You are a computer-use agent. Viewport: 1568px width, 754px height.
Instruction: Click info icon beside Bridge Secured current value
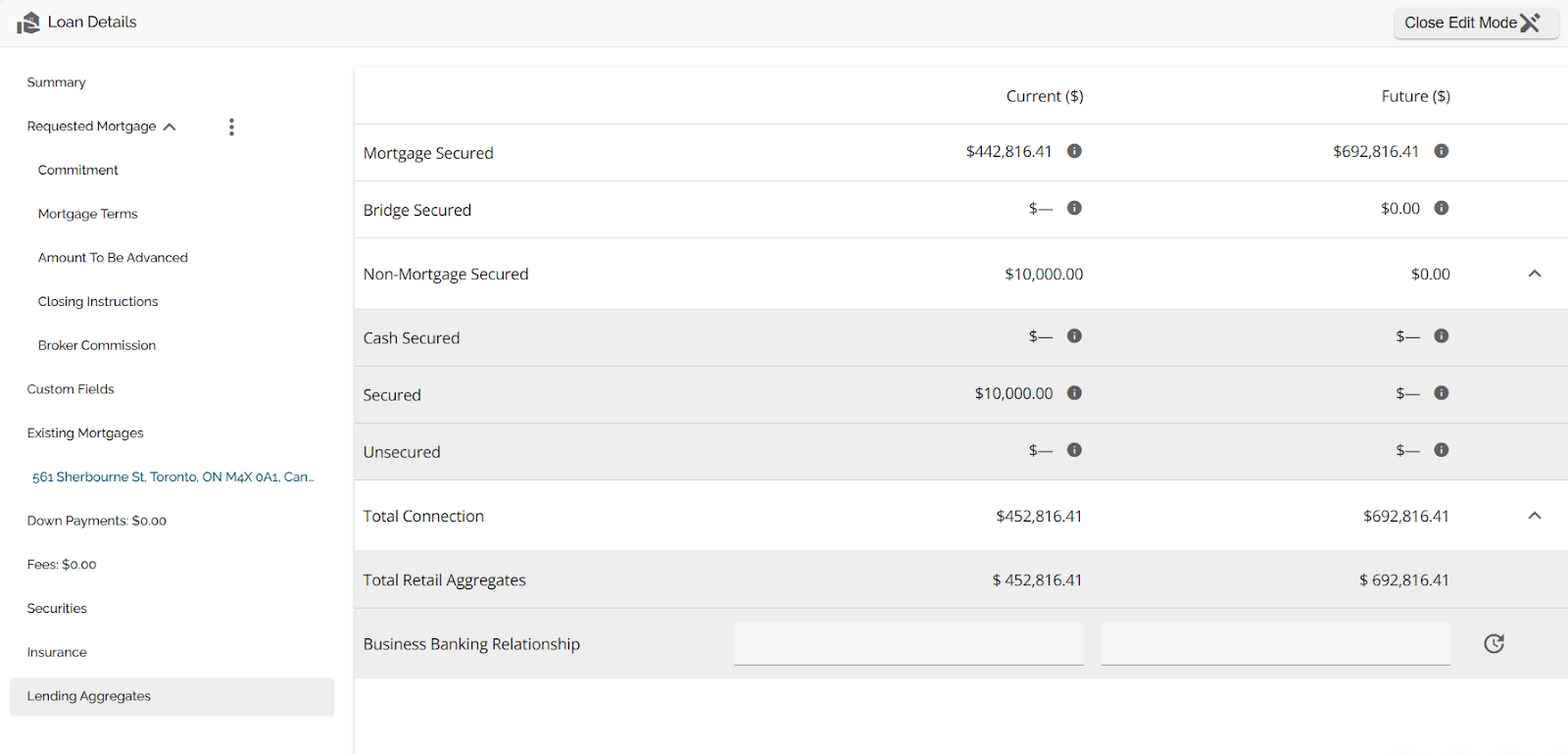pyautogui.click(x=1074, y=208)
